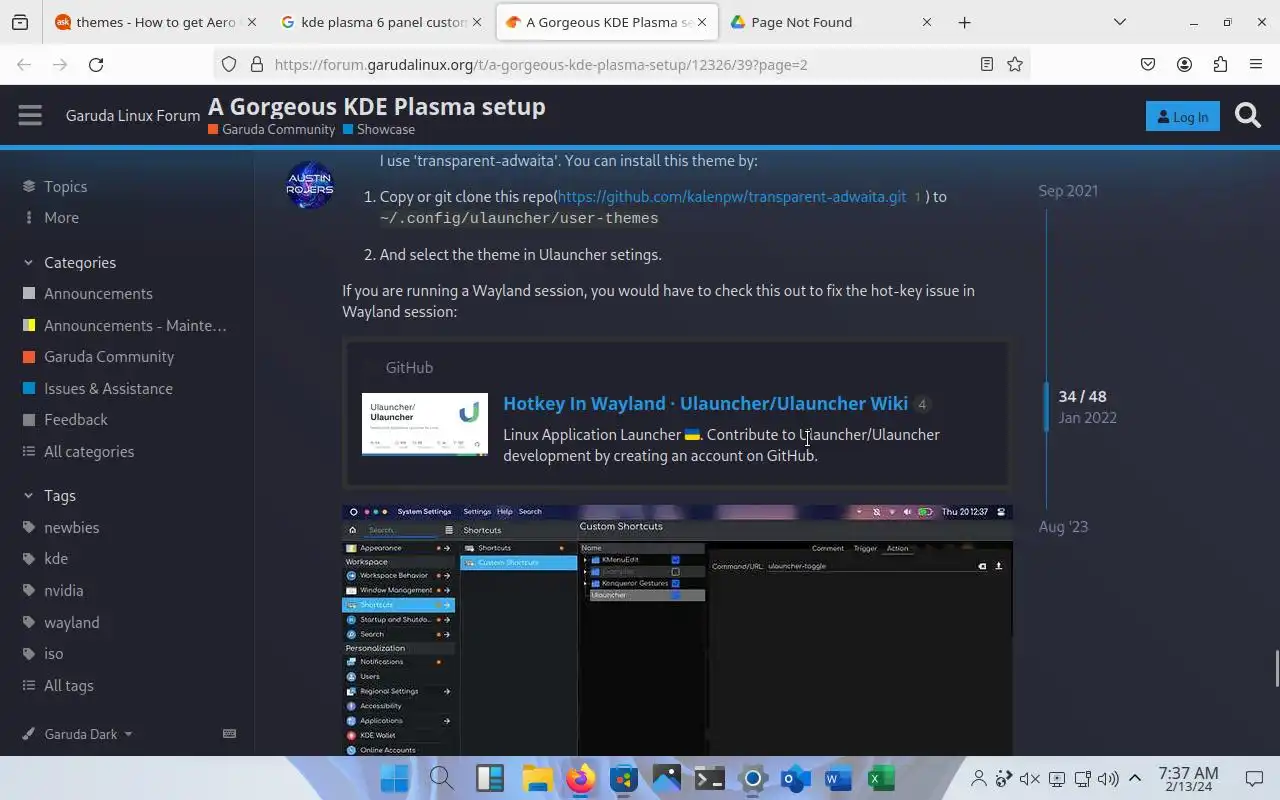Jump to Aug '23 on the timeline
Viewport: 1280px width, 800px height.
click(1063, 526)
